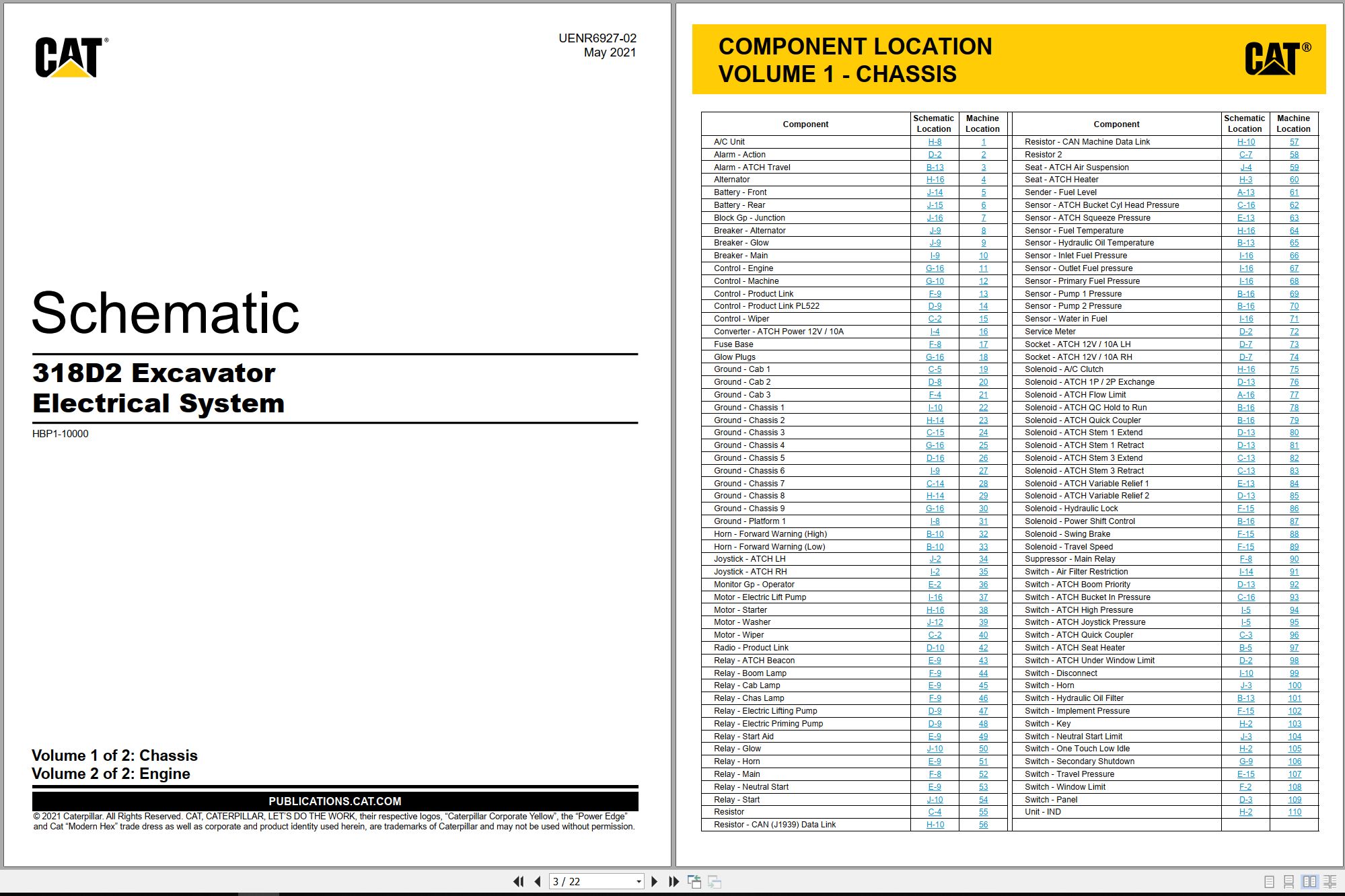Screen dimensions: 1345x896
Task: Open schematic link J-2 for Joystick - ATCH LH
Action: click(935, 559)
